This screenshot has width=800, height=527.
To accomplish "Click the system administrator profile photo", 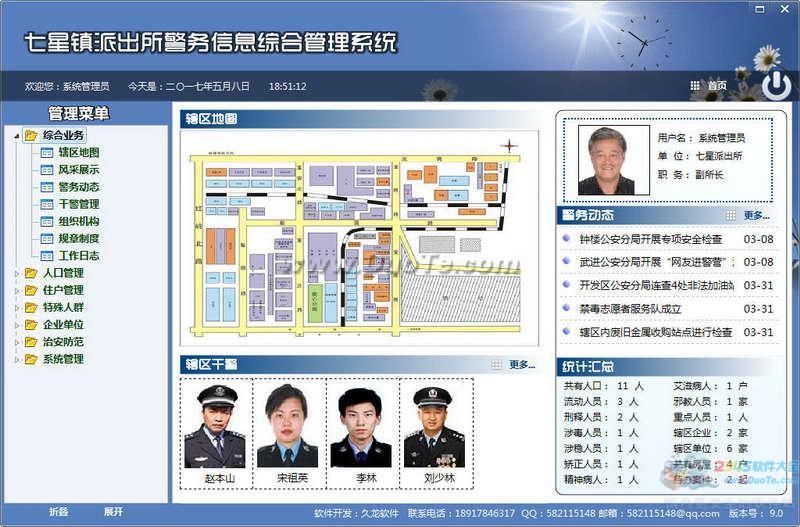I will coord(614,160).
